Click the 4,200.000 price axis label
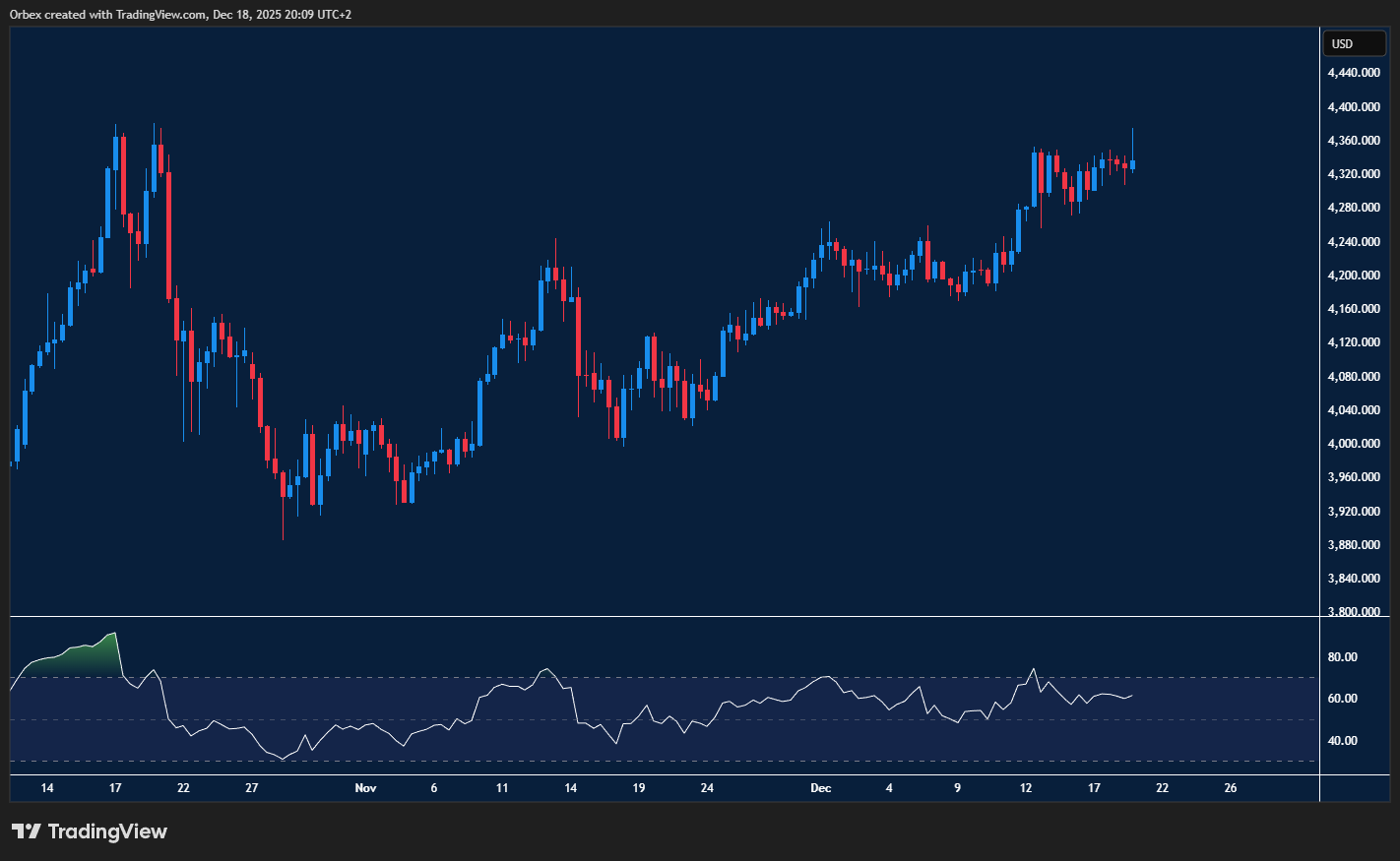The width and height of the screenshot is (1400, 861). pyautogui.click(x=1354, y=276)
